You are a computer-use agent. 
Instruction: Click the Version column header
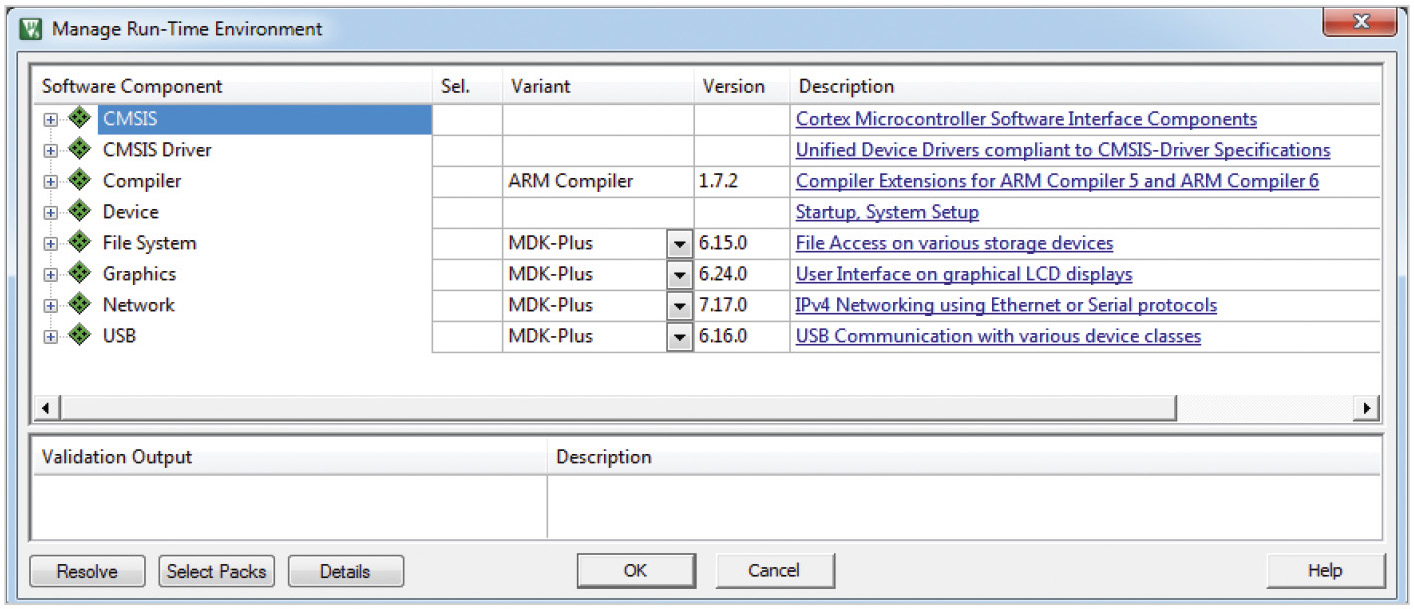(x=733, y=86)
